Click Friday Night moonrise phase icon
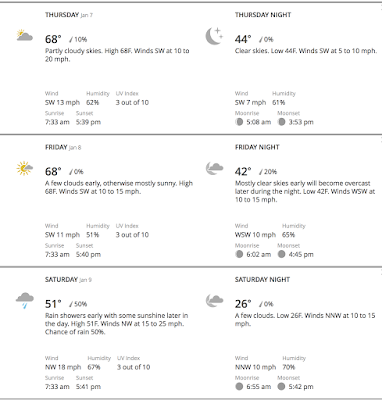This screenshot has height=400, width=382. [x=239, y=254]
